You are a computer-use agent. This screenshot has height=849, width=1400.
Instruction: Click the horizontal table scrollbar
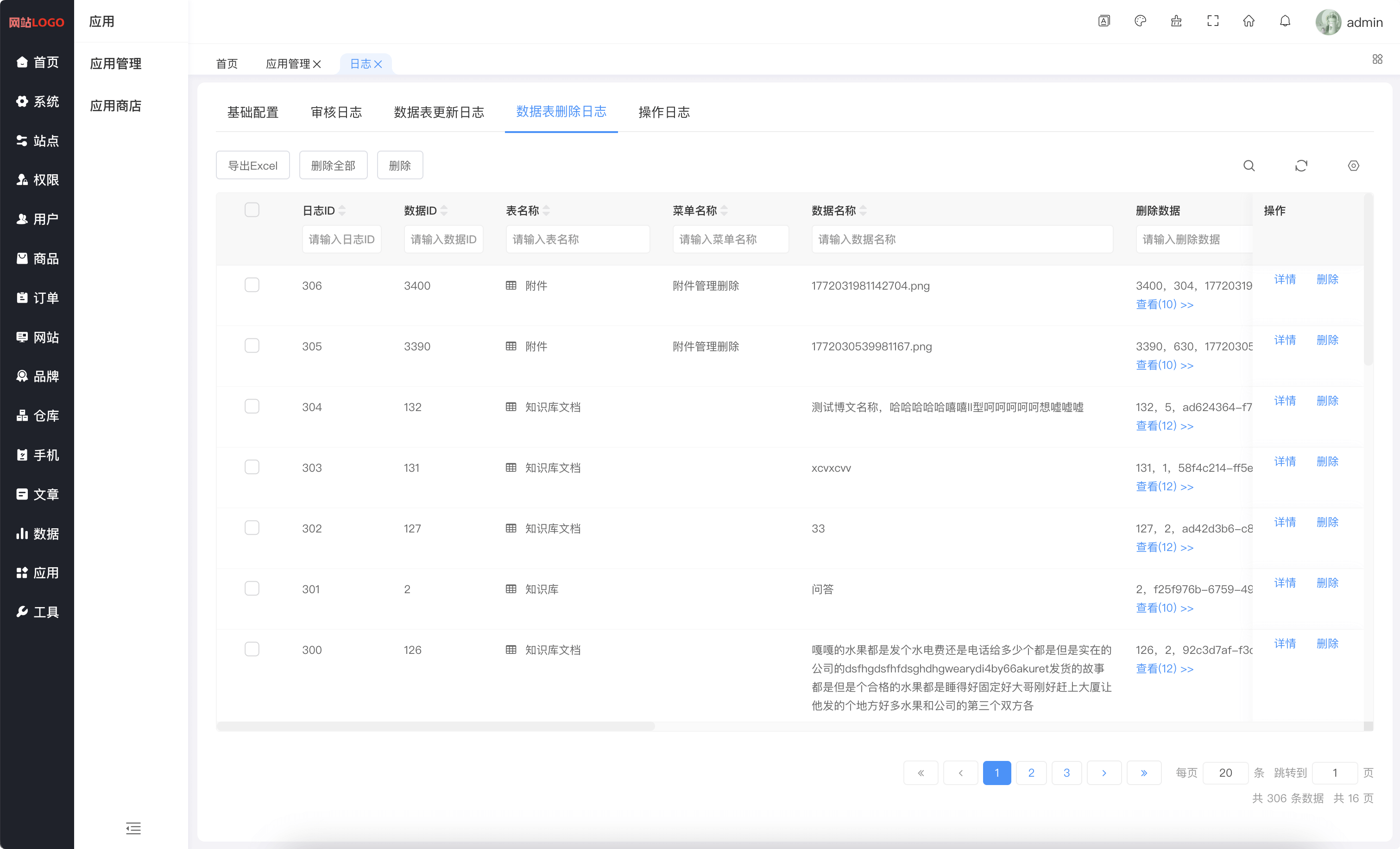coord(435,726)
